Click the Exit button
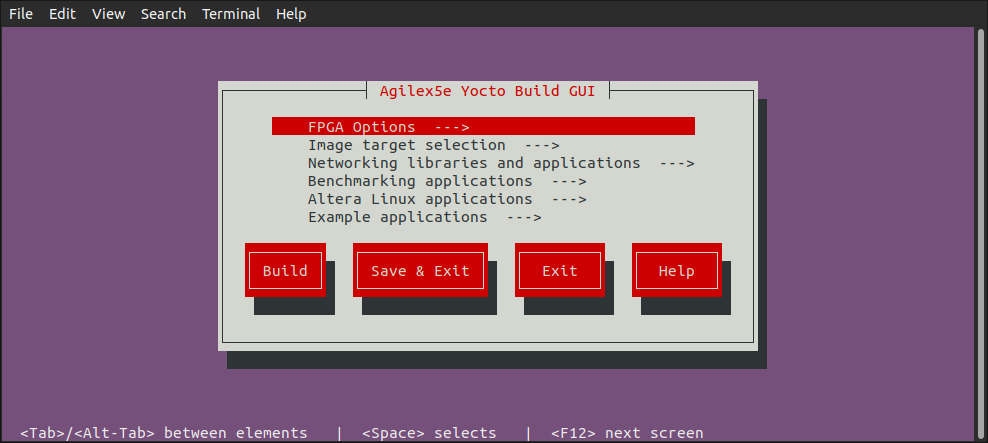988x443 pixels. pyautogui.click(x=560, y=270)
